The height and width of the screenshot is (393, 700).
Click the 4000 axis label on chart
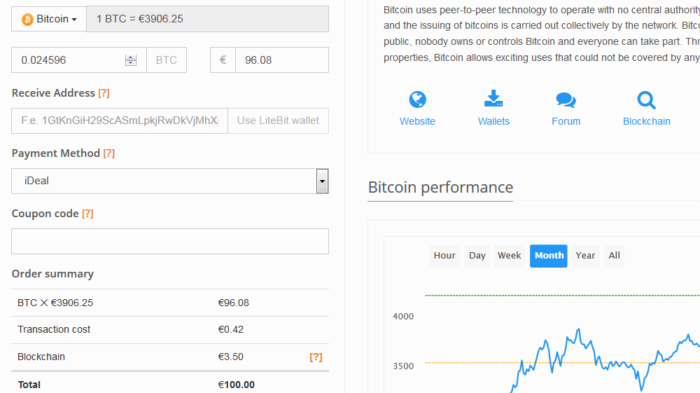(x=403, y=317)
